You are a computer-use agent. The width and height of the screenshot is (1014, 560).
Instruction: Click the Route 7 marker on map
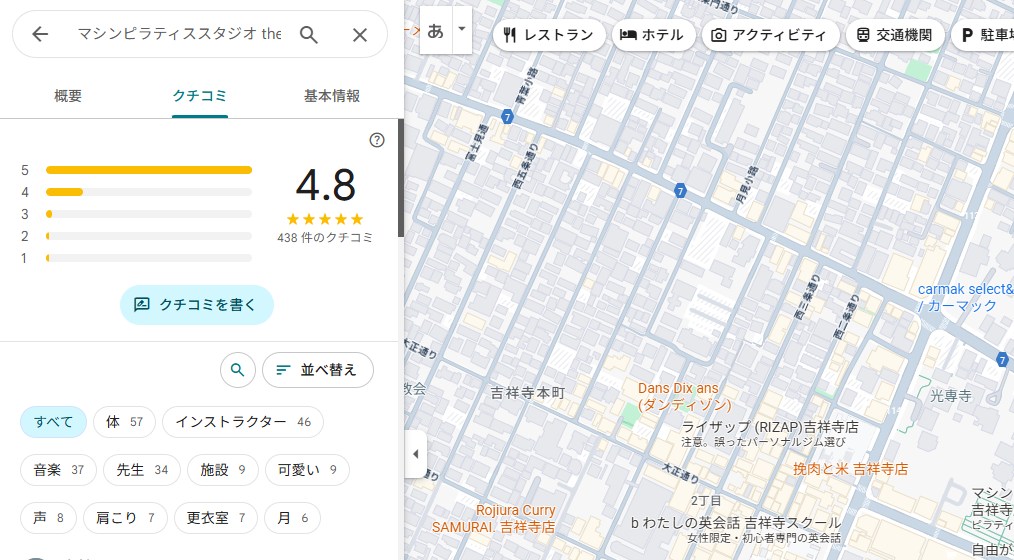click(x=680, y=191)
